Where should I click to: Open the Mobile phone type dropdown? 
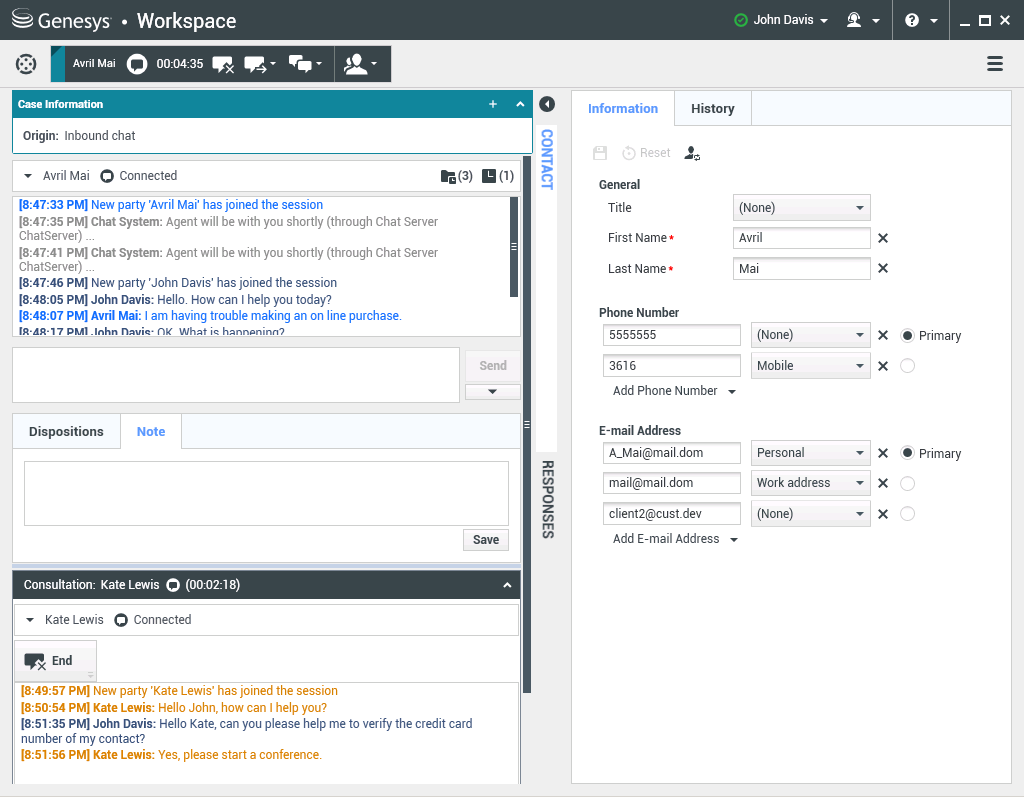pyautogui.click(x=810, y=366)
